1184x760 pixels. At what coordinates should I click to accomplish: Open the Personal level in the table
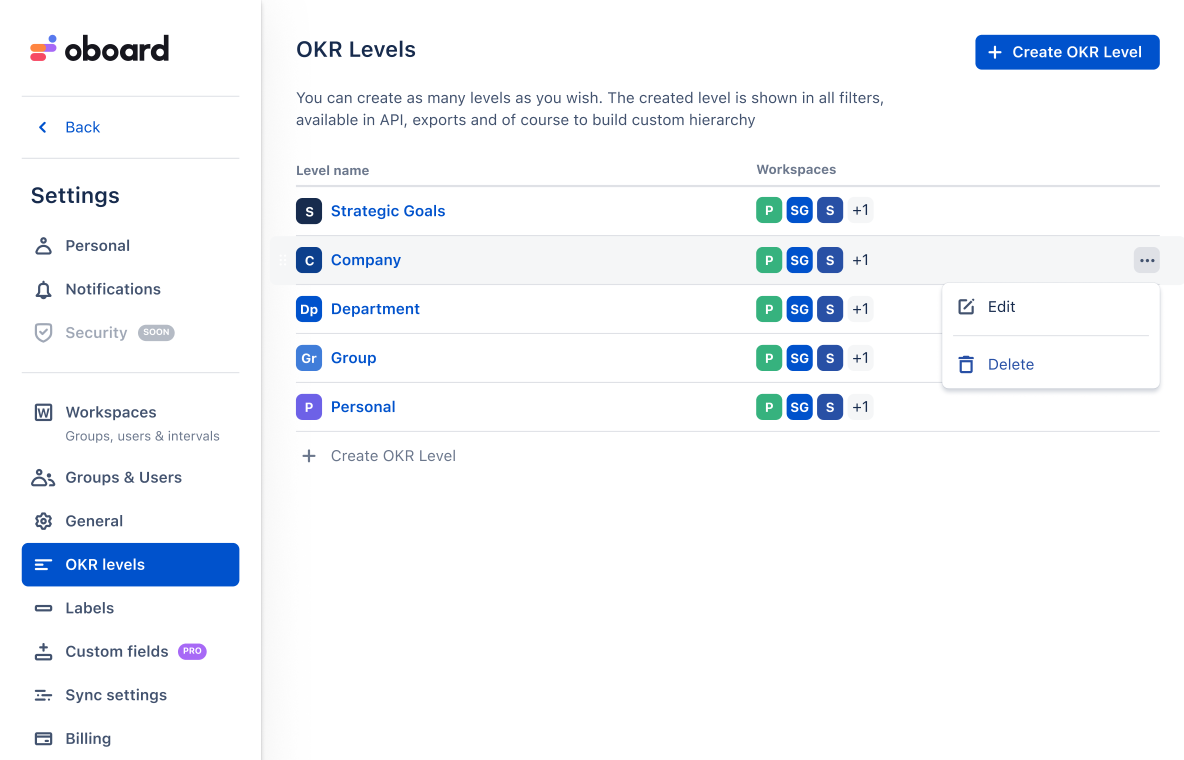pyautogui.click(x=363, y=407)
